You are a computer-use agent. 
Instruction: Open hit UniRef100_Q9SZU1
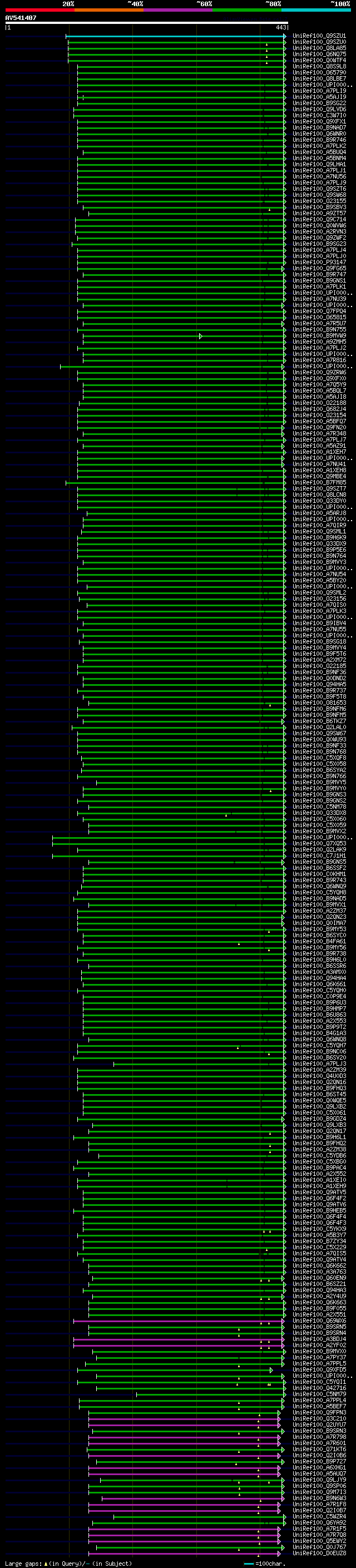[x=319, y=37]
